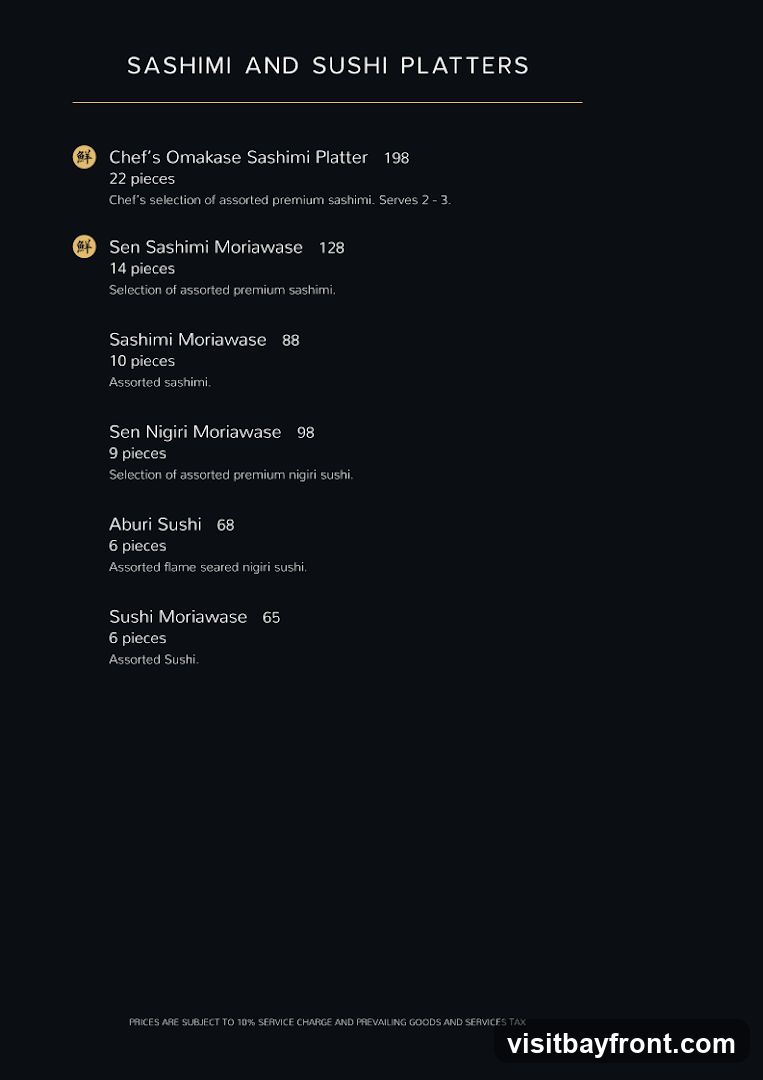Screen dimensions: 763x1080
Task: Click the 22 pieces text
Action: (142, 178)
